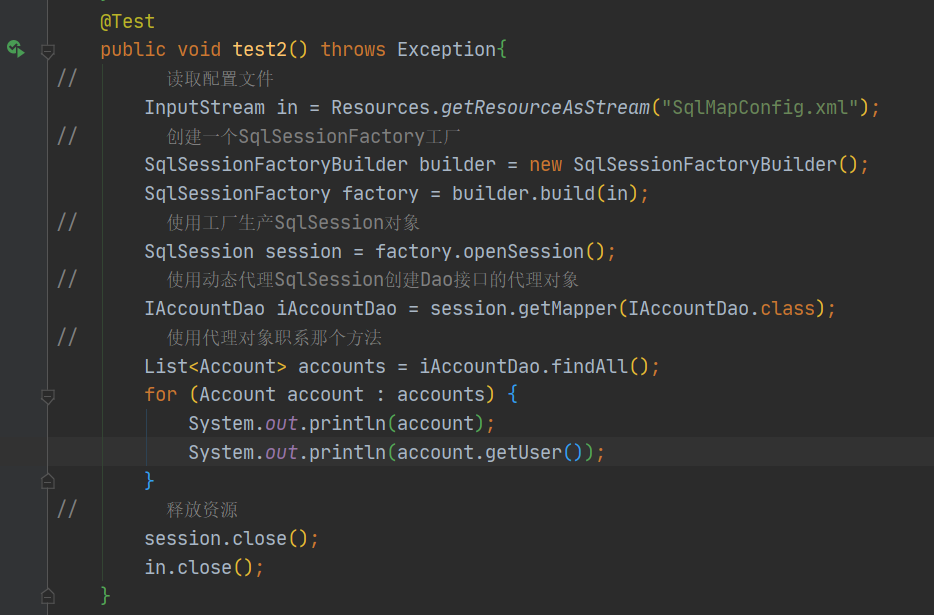
Task: Click builder.build(in) call
Action: coord(544,194)
